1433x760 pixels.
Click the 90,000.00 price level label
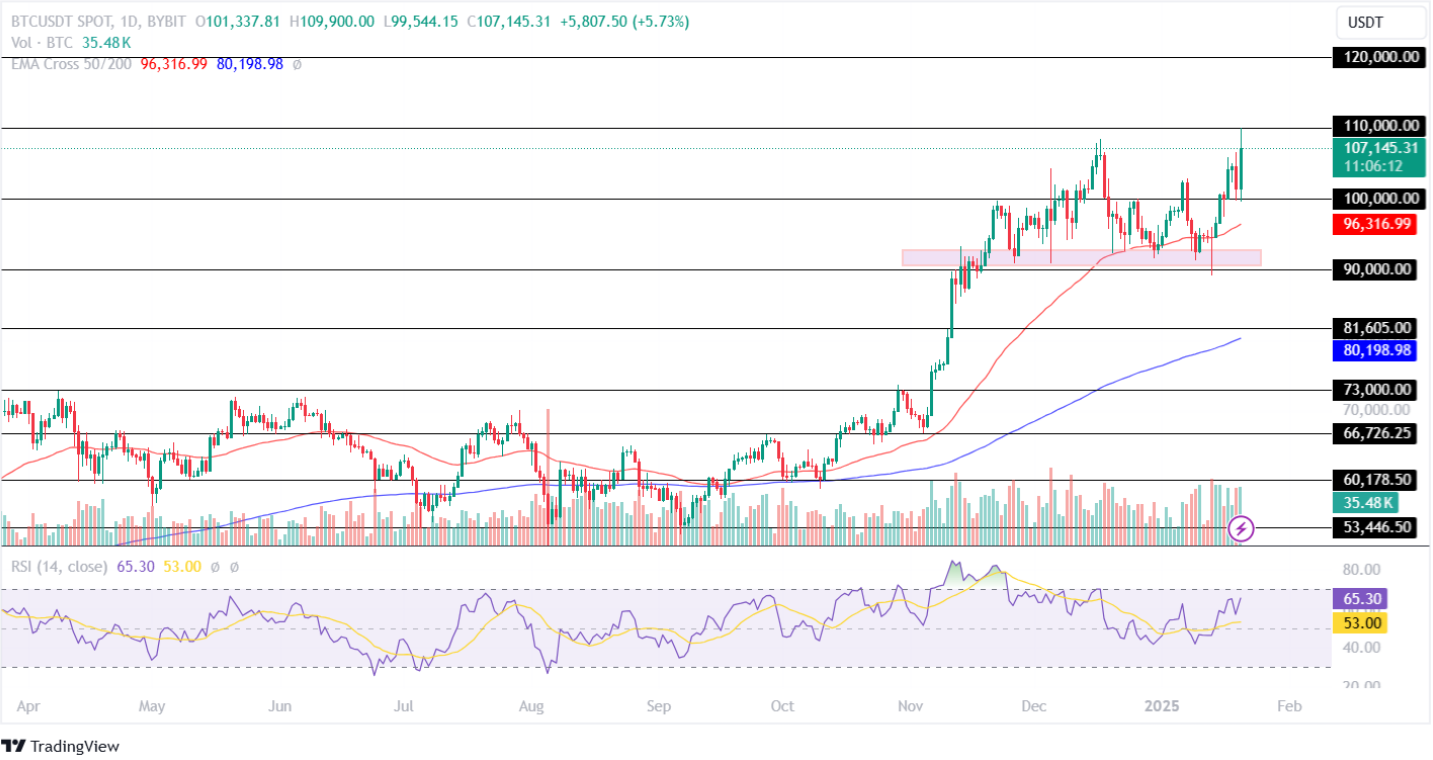tap(1373, 269)
